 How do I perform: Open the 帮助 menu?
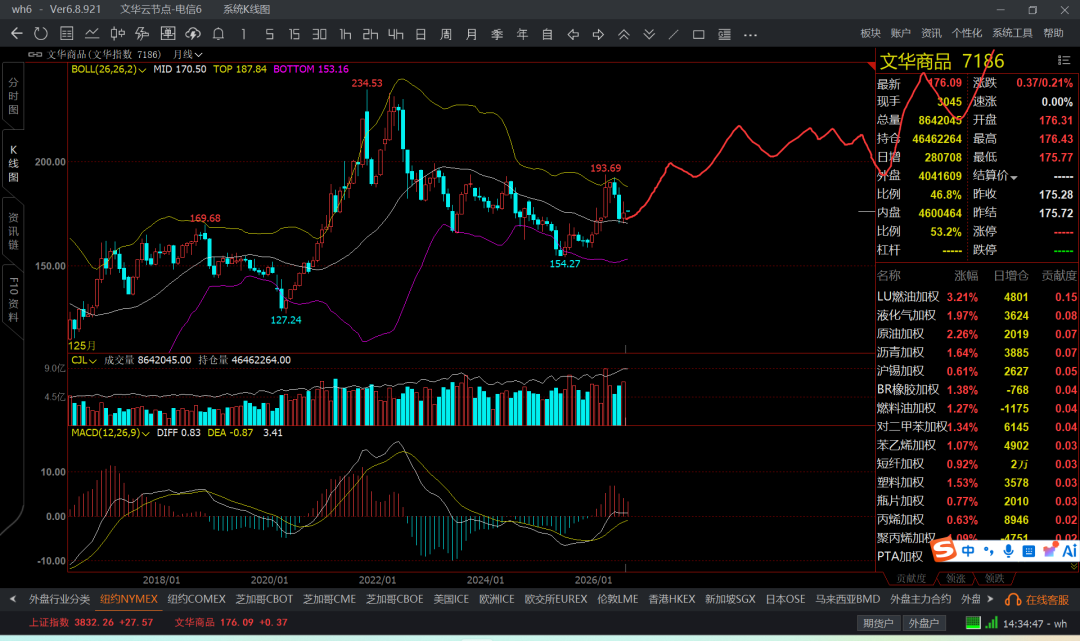pos(1053,33)
